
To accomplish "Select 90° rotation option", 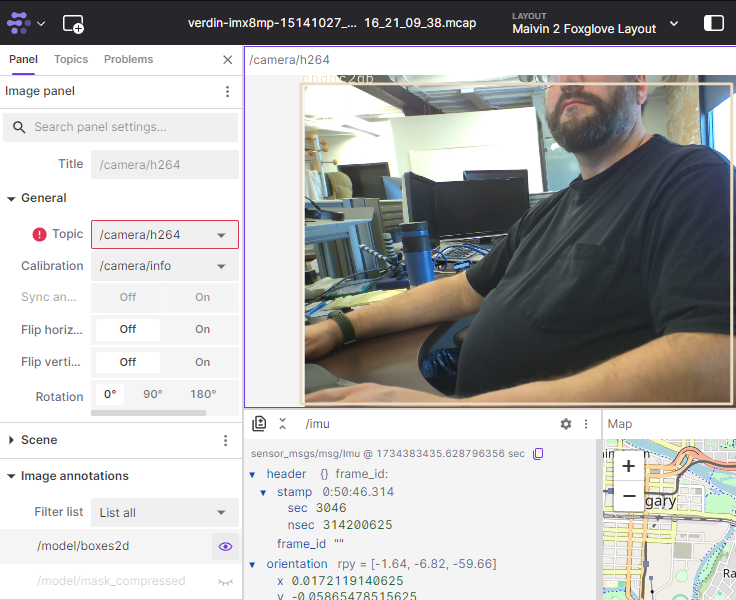I will tap(152, 394).
